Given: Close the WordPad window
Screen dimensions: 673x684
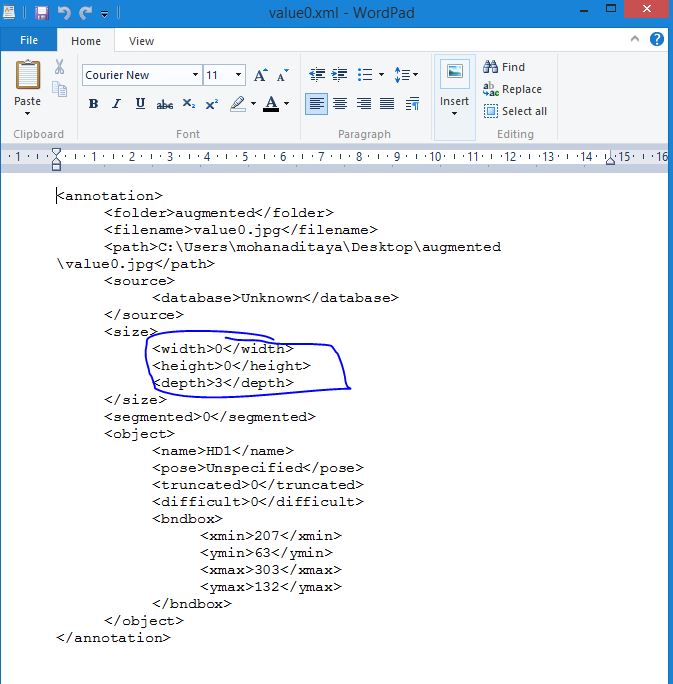Looking at the screenshot, I should pos(646,9).
